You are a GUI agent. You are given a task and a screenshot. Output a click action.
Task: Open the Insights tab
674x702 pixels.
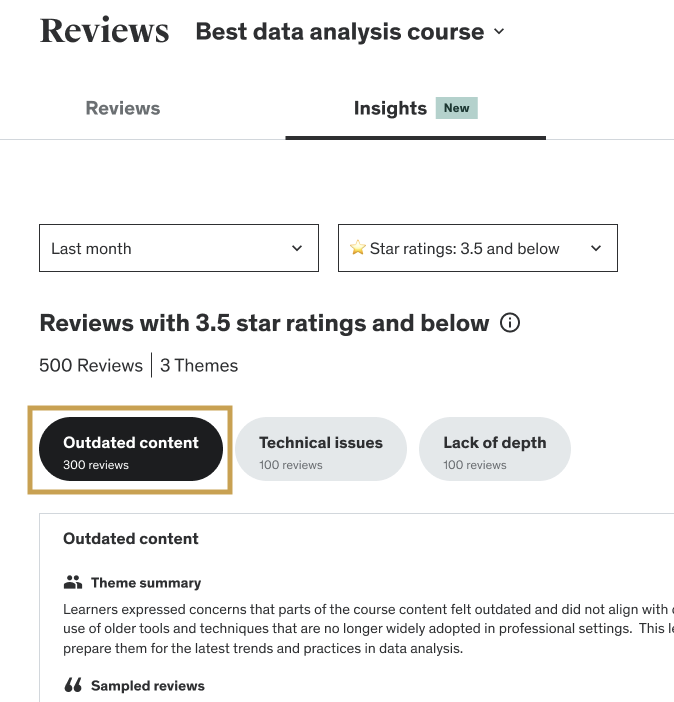coord(390,108)
